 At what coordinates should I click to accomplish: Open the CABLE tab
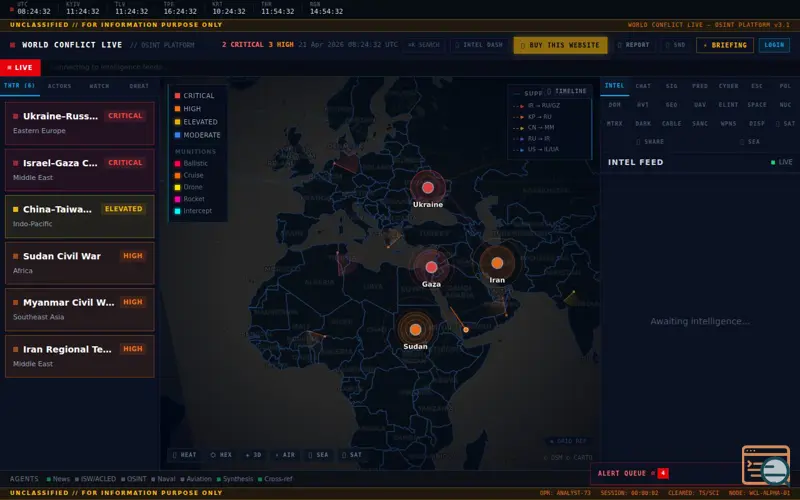click(671, 124)
